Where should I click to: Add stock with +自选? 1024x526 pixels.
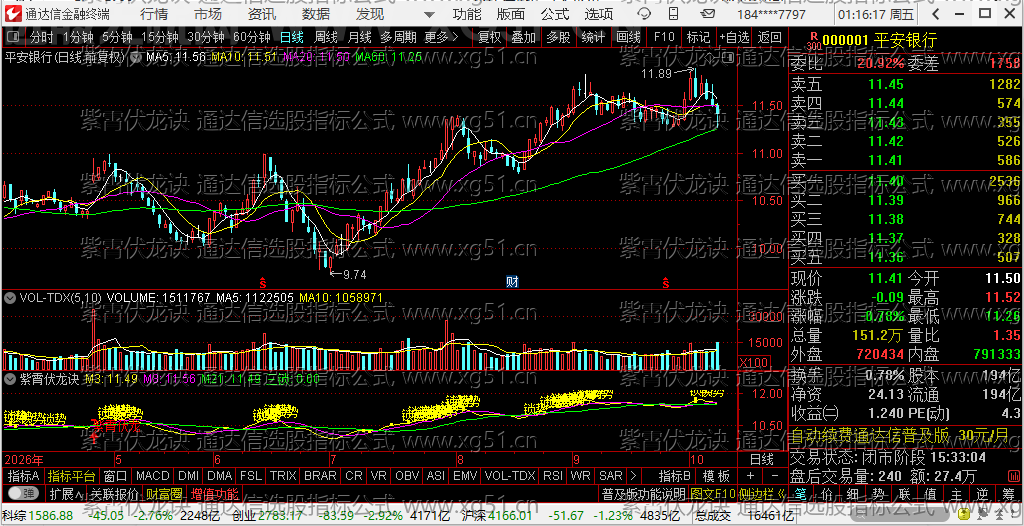(735, 37)
